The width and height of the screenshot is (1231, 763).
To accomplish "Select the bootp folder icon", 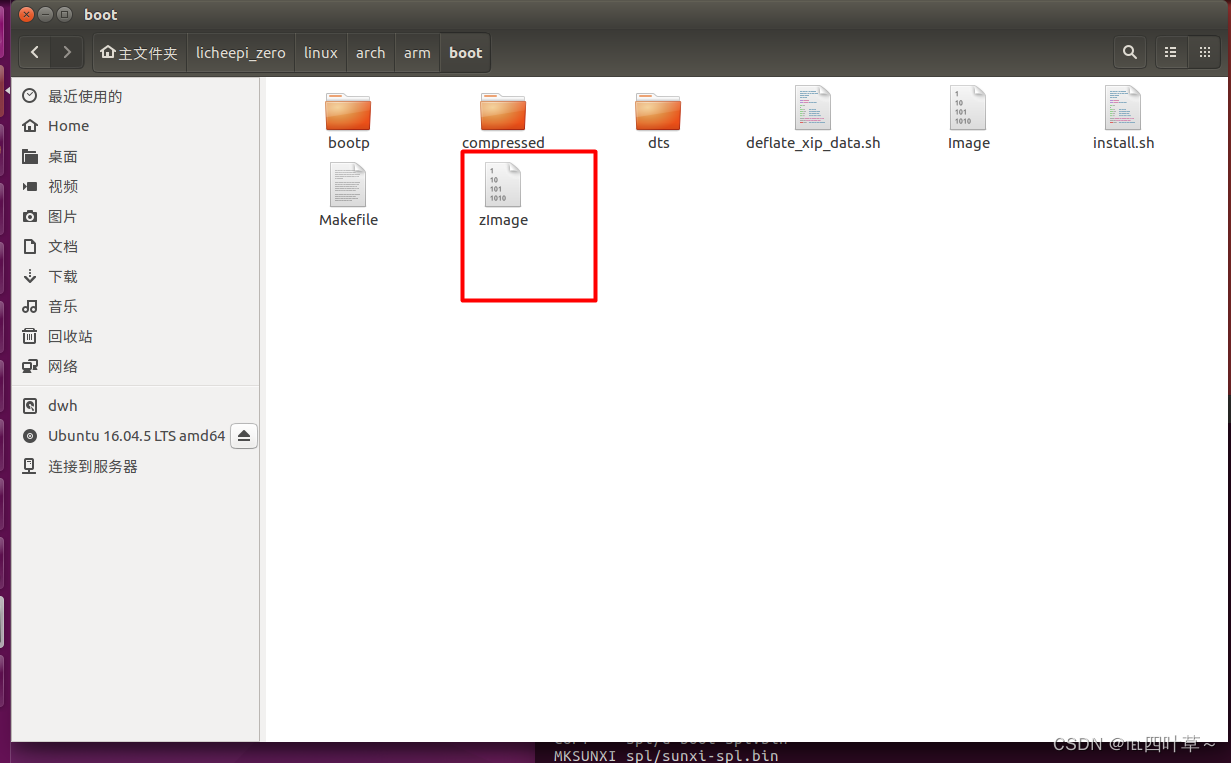I will tap(348, 111).
